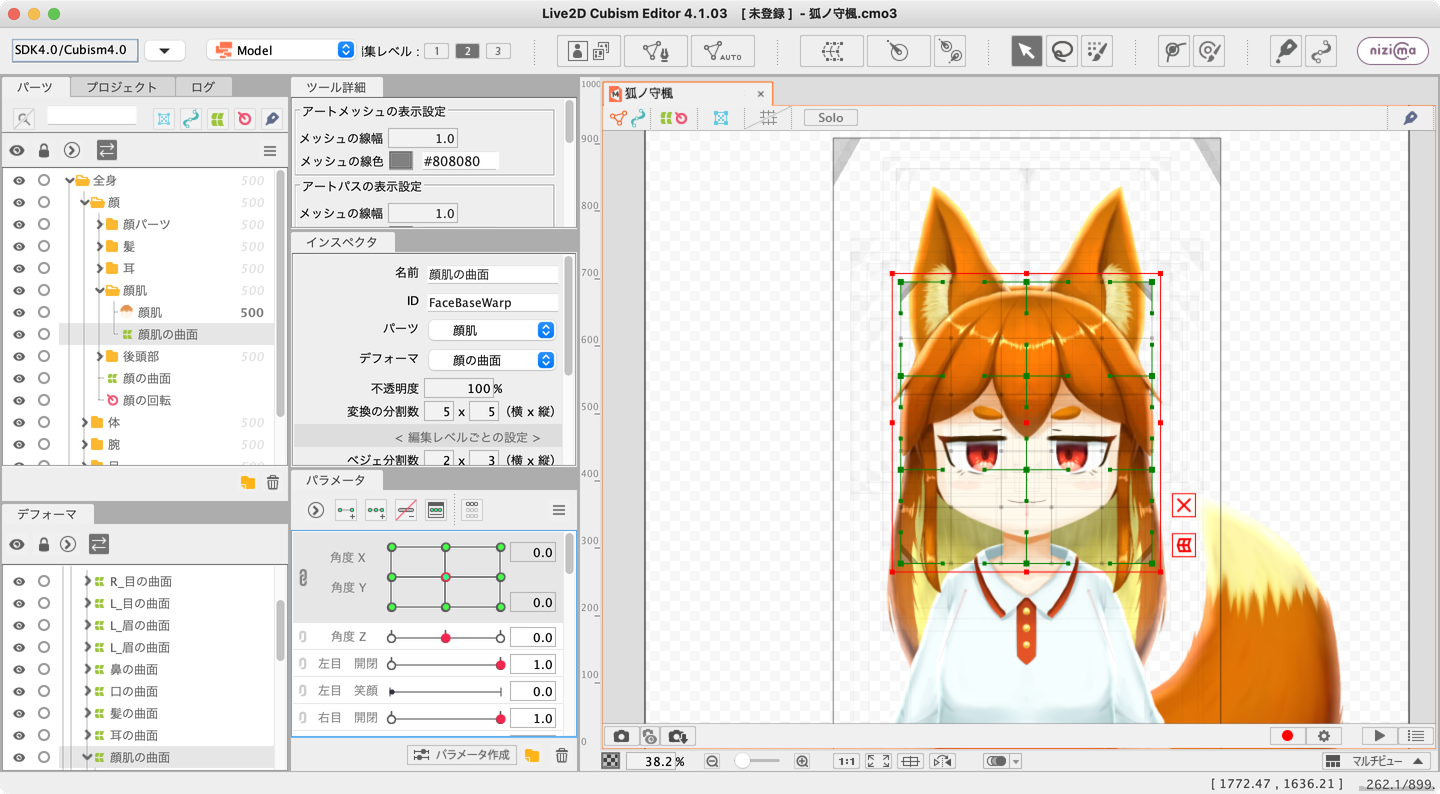
Task: Toggle visibility of the 耳 folder
Action: point(18,268)
